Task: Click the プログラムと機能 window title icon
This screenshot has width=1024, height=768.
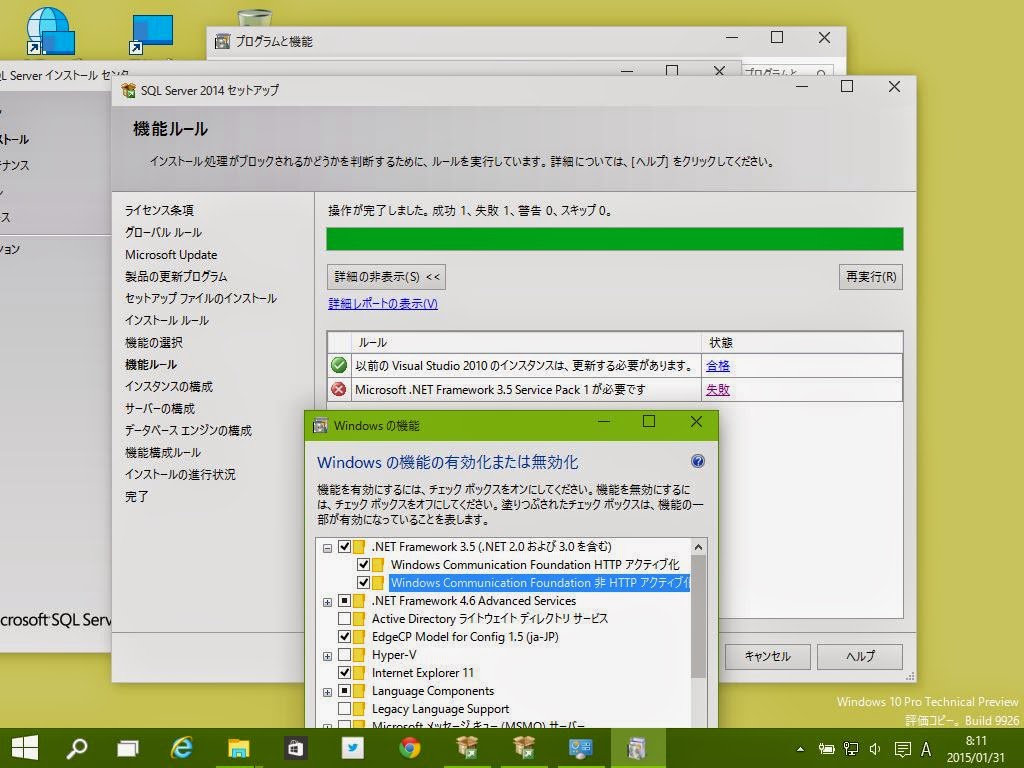Action: point(223,41)
